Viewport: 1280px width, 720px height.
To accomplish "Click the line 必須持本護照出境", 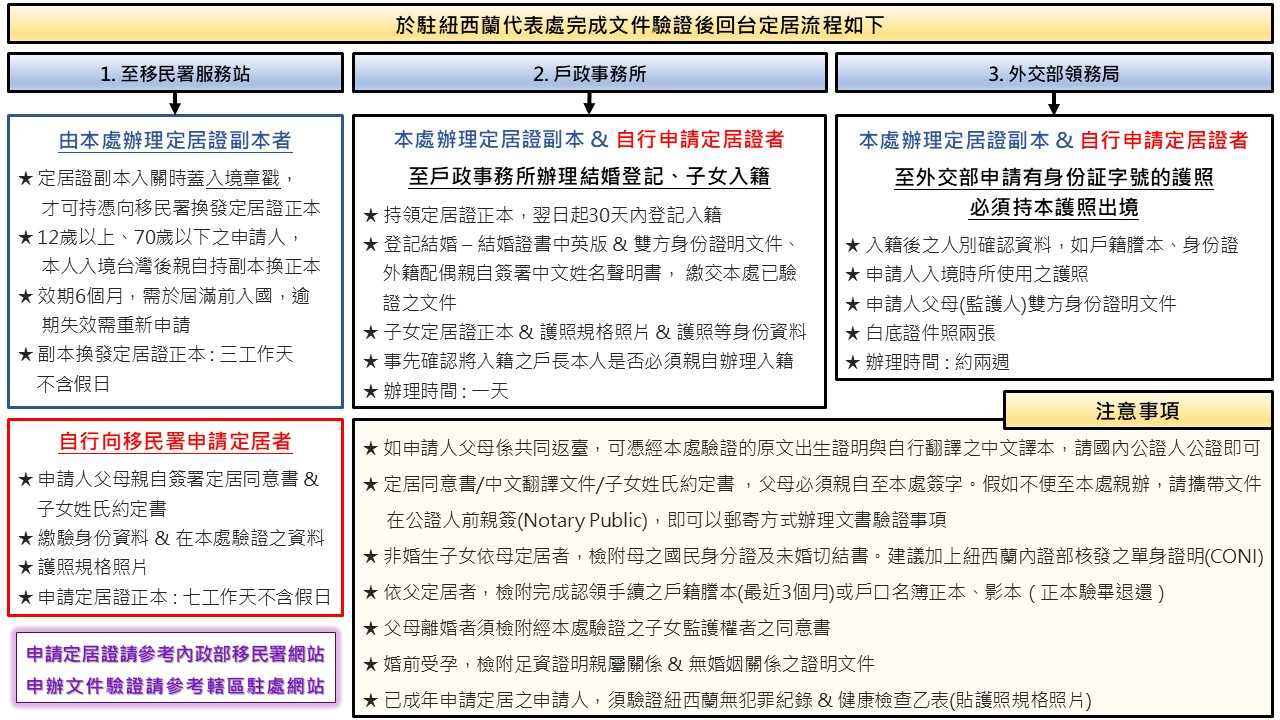I will point(1053,208).
